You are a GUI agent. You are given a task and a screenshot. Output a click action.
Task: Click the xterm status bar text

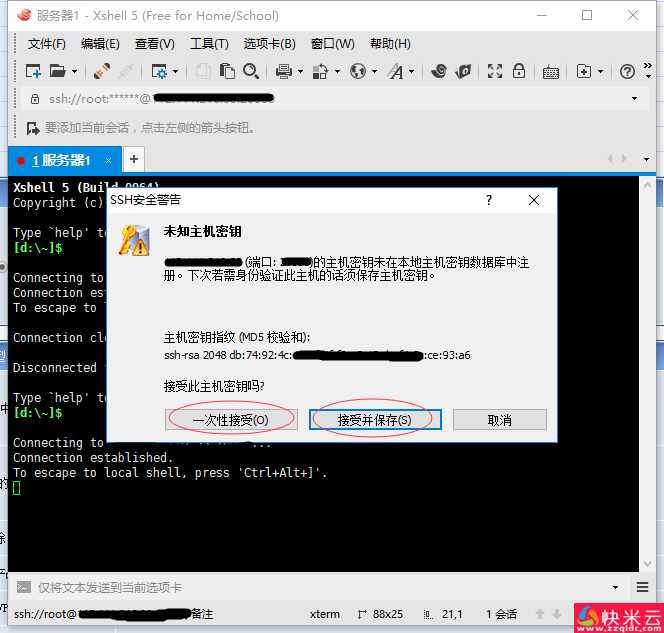tap(324, 614)
